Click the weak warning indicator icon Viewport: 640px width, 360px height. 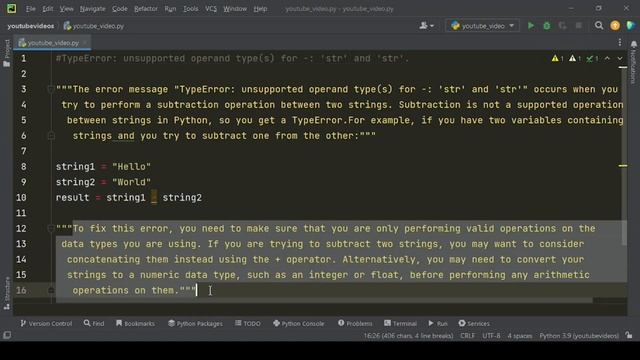coord(575,59)
